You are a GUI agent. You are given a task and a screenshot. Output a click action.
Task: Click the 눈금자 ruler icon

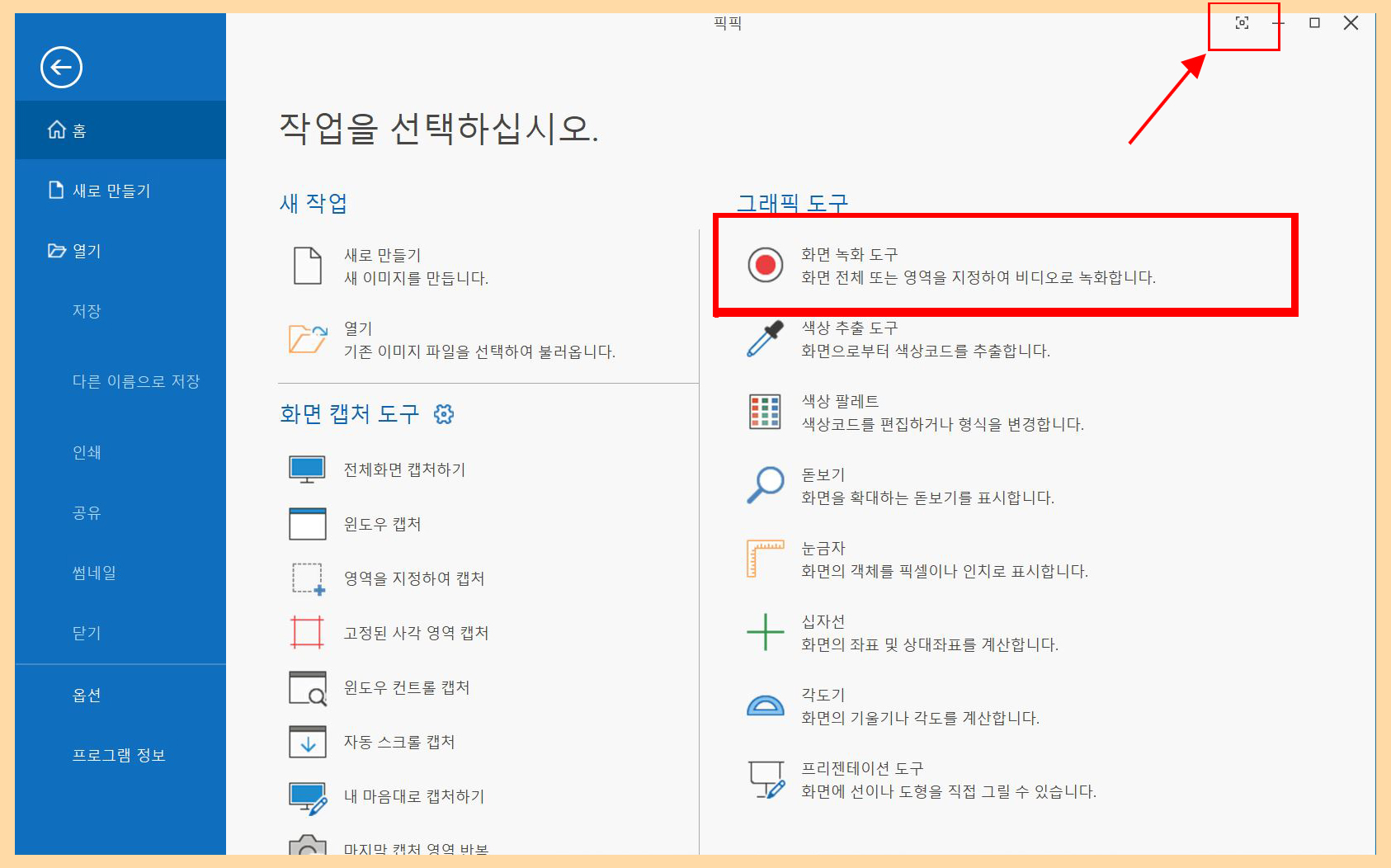(765, 559)
